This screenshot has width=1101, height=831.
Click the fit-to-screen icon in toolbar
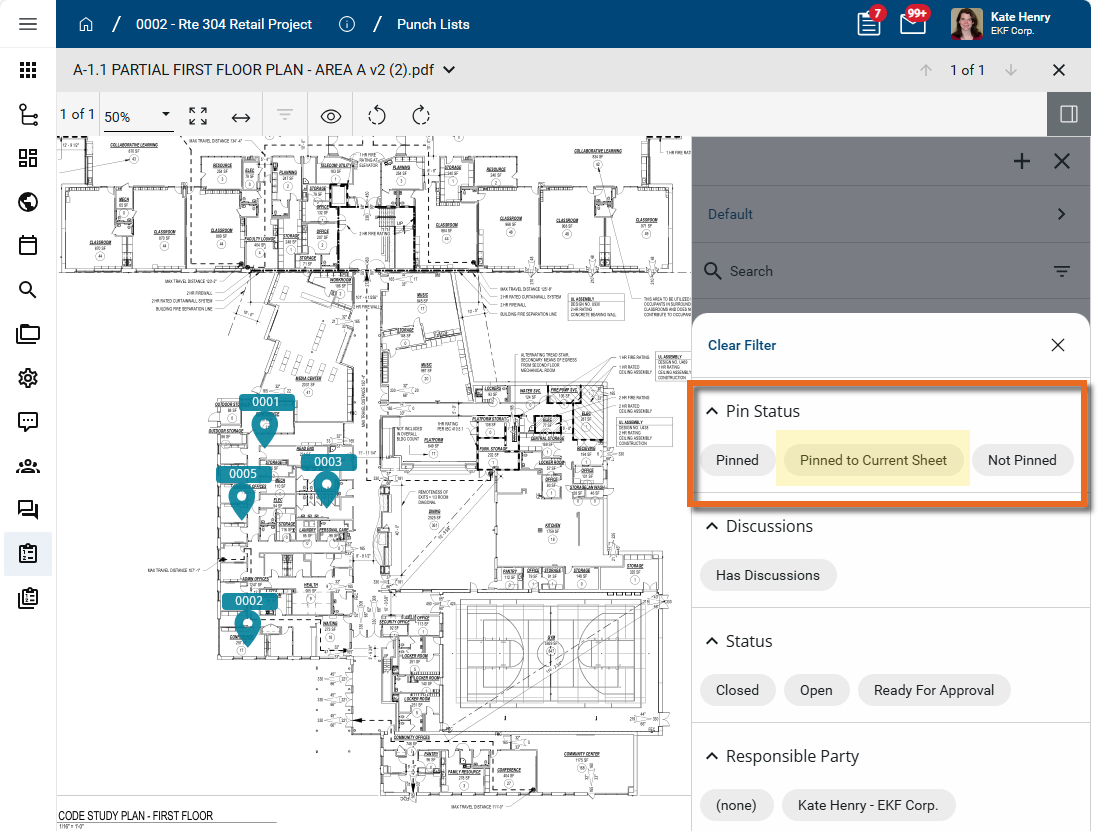(198, 116)
